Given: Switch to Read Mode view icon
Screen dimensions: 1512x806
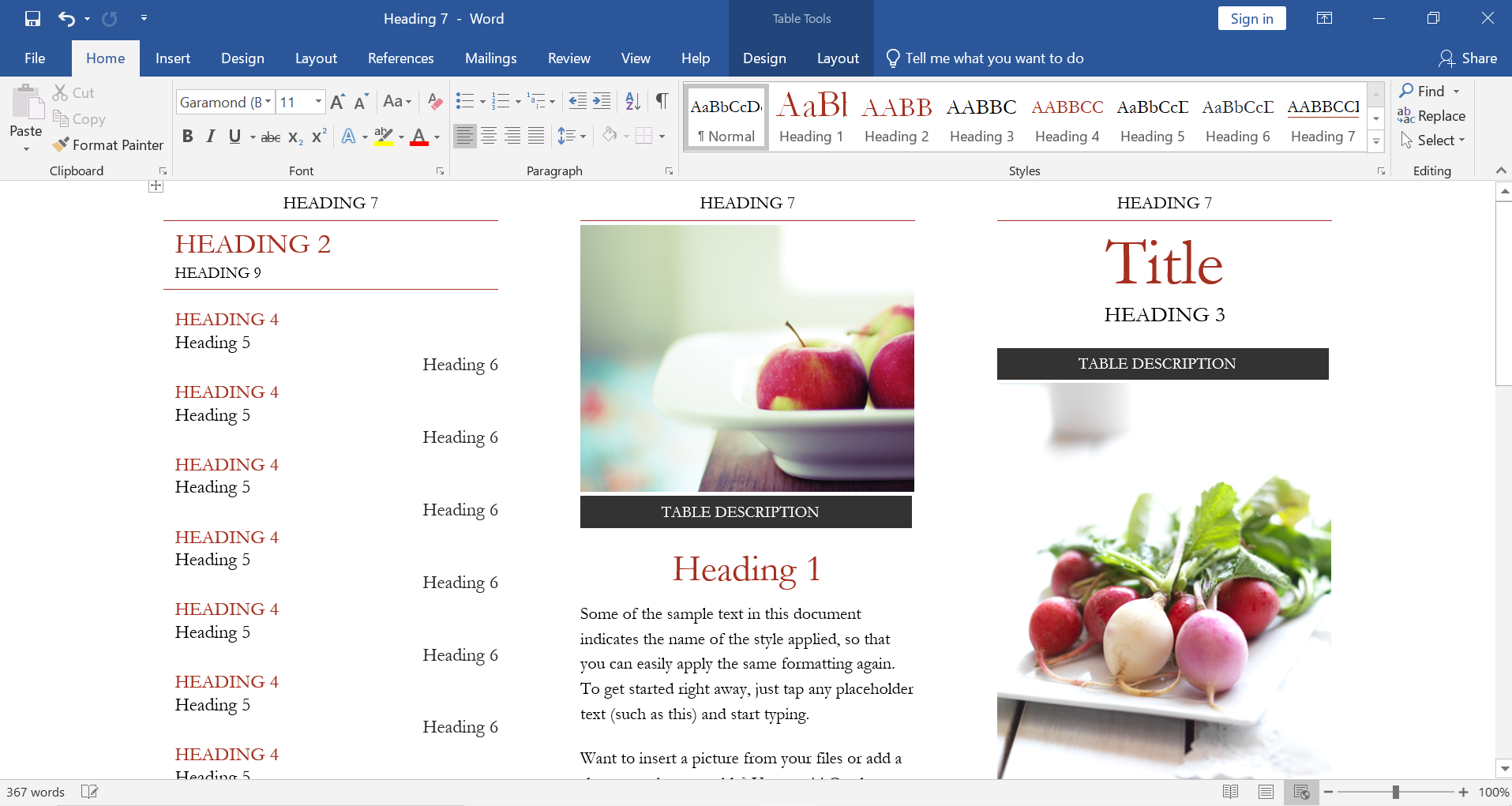Looking at the screenshot, I should coord(1230,792).
